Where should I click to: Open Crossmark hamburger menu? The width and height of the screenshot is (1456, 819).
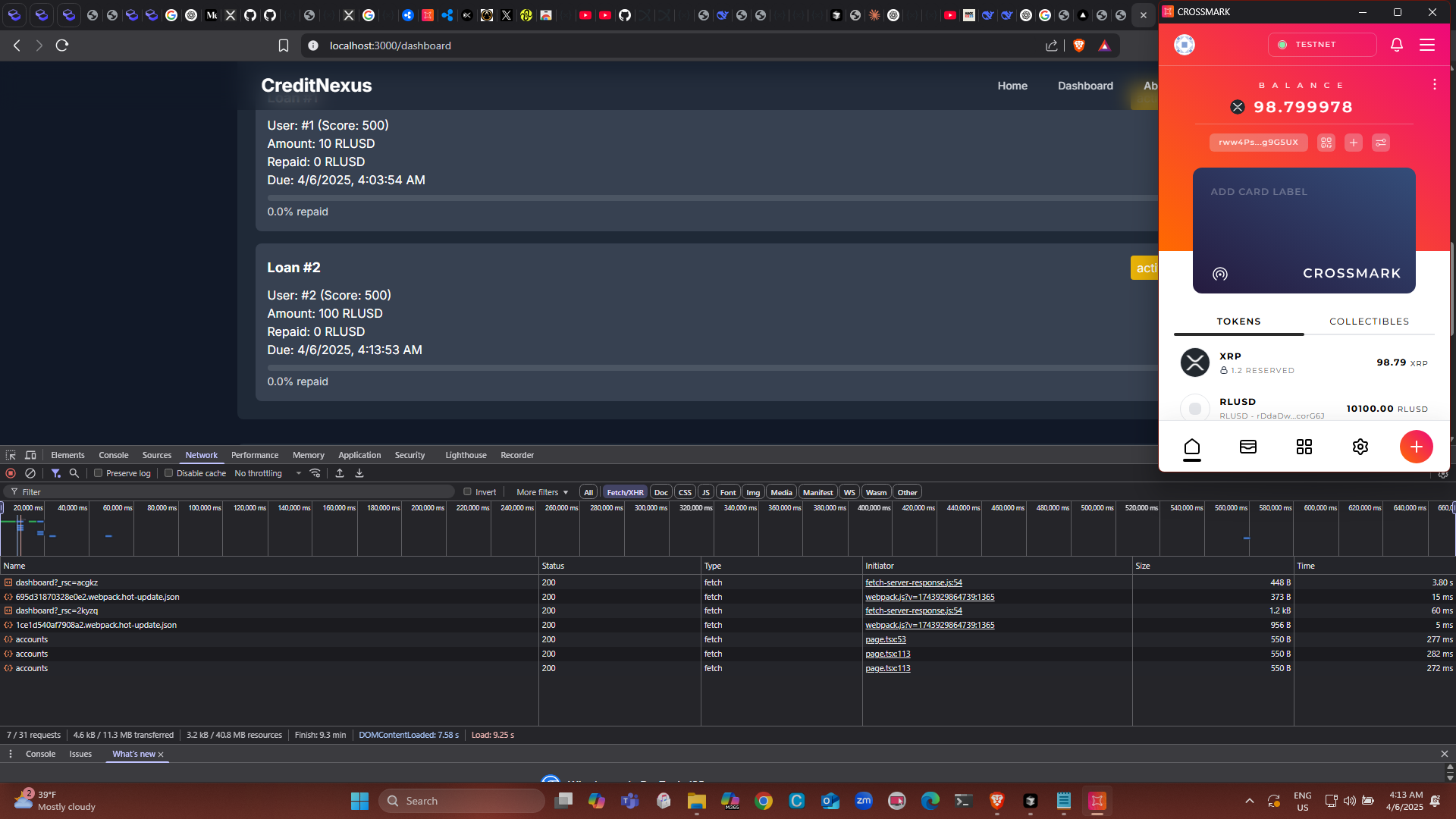(x=1426, y=45)
